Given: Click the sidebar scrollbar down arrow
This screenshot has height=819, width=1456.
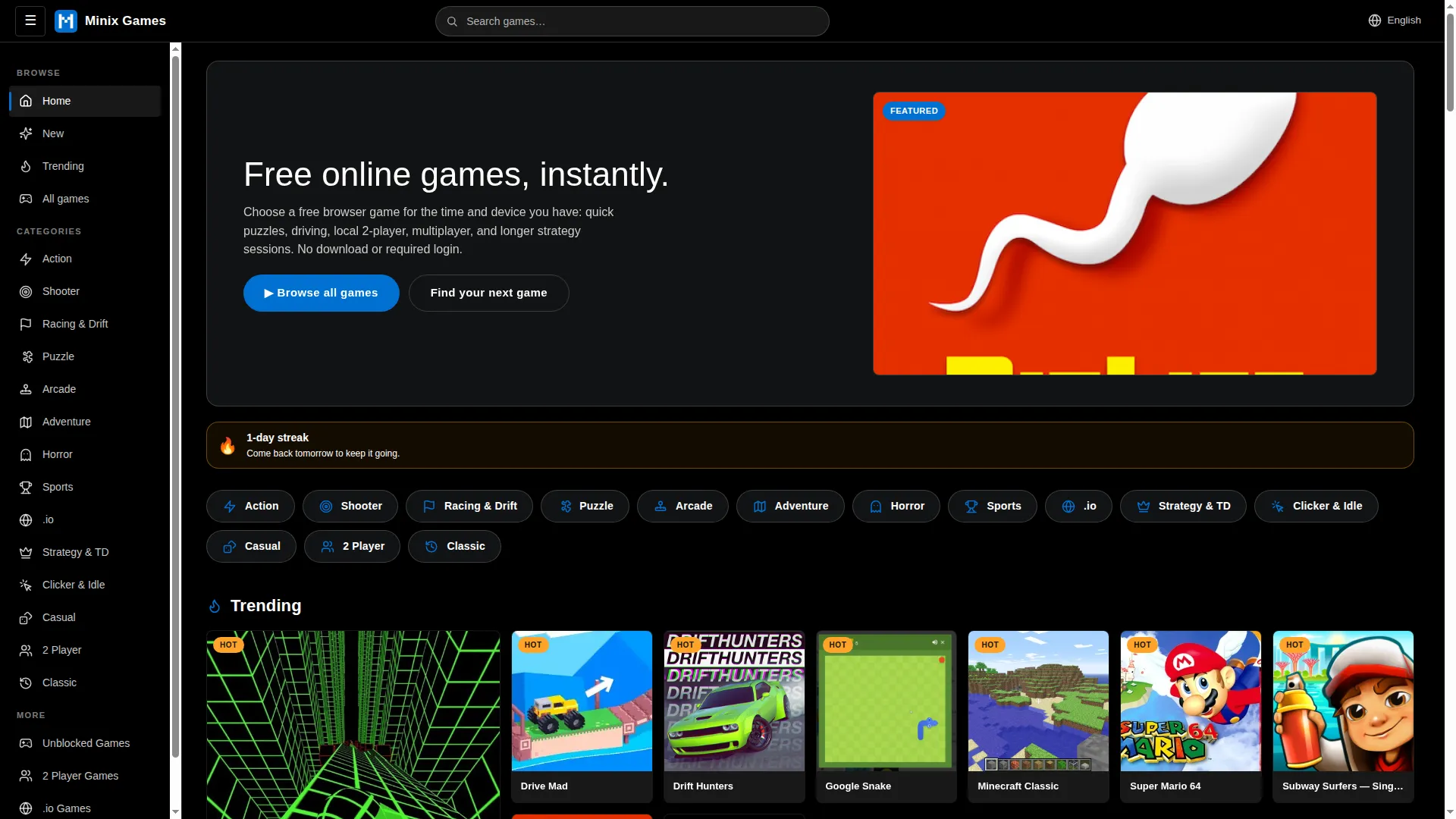Looking at the screenshot, I should click(x=175, y=811).
